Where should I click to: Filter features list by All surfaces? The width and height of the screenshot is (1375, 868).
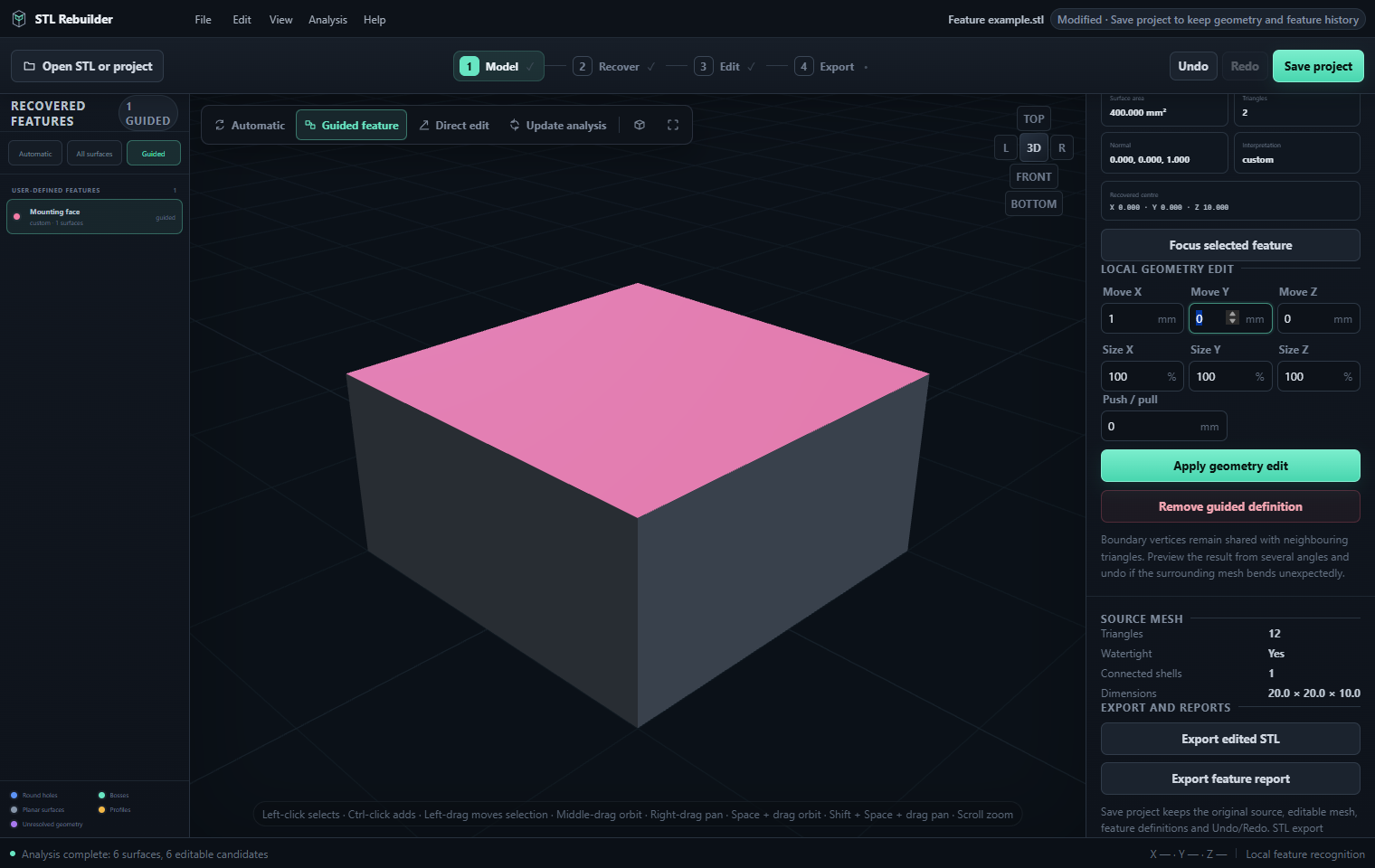(x=94, y=154)
